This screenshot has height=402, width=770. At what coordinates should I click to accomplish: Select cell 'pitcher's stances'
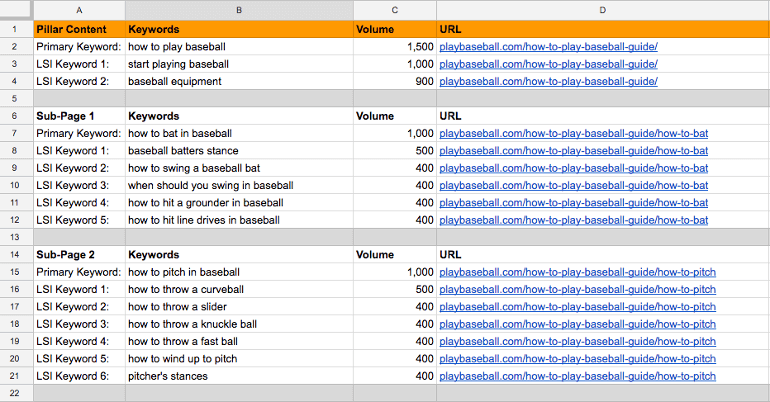click(239, 376)
